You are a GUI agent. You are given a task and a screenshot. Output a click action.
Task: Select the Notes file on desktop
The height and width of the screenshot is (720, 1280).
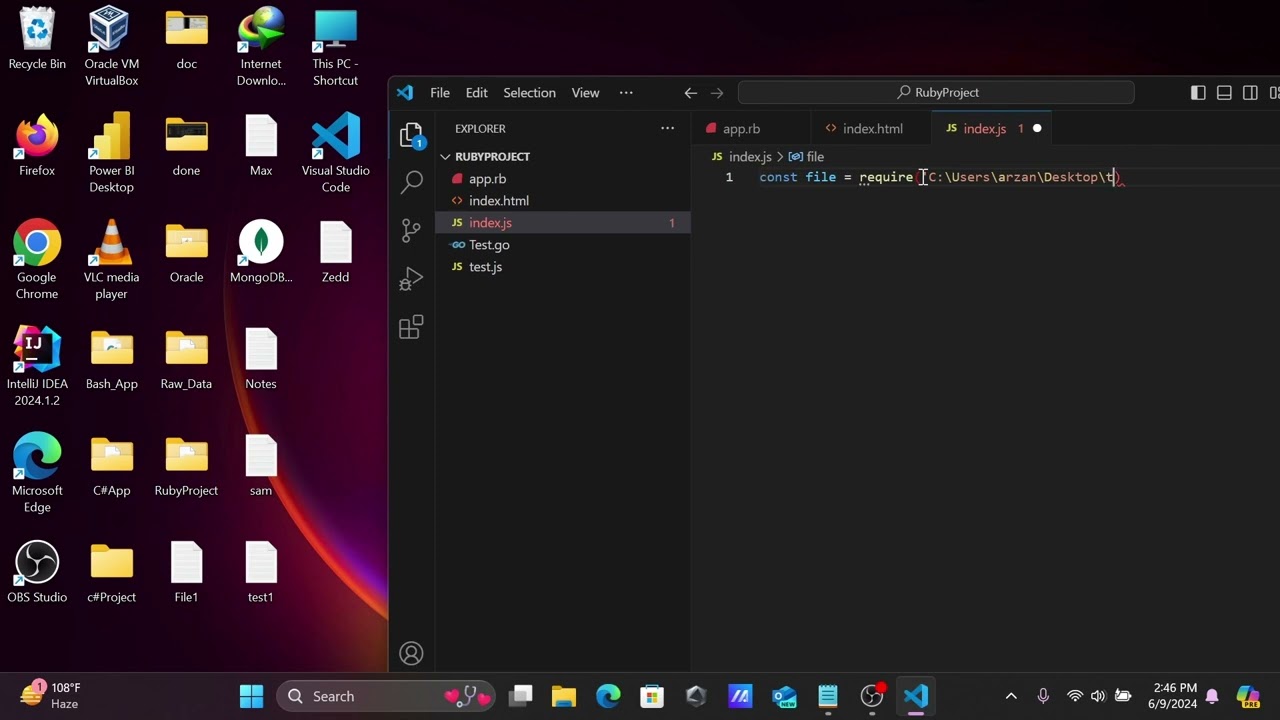[261, 360]
